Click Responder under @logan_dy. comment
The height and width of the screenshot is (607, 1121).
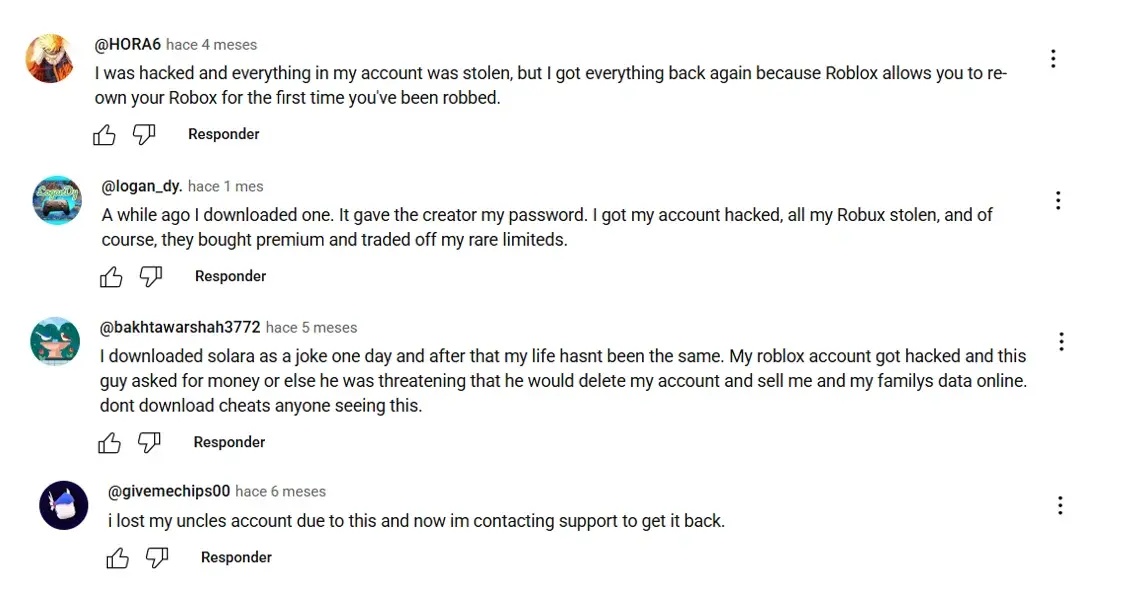(x=231, y=276)
